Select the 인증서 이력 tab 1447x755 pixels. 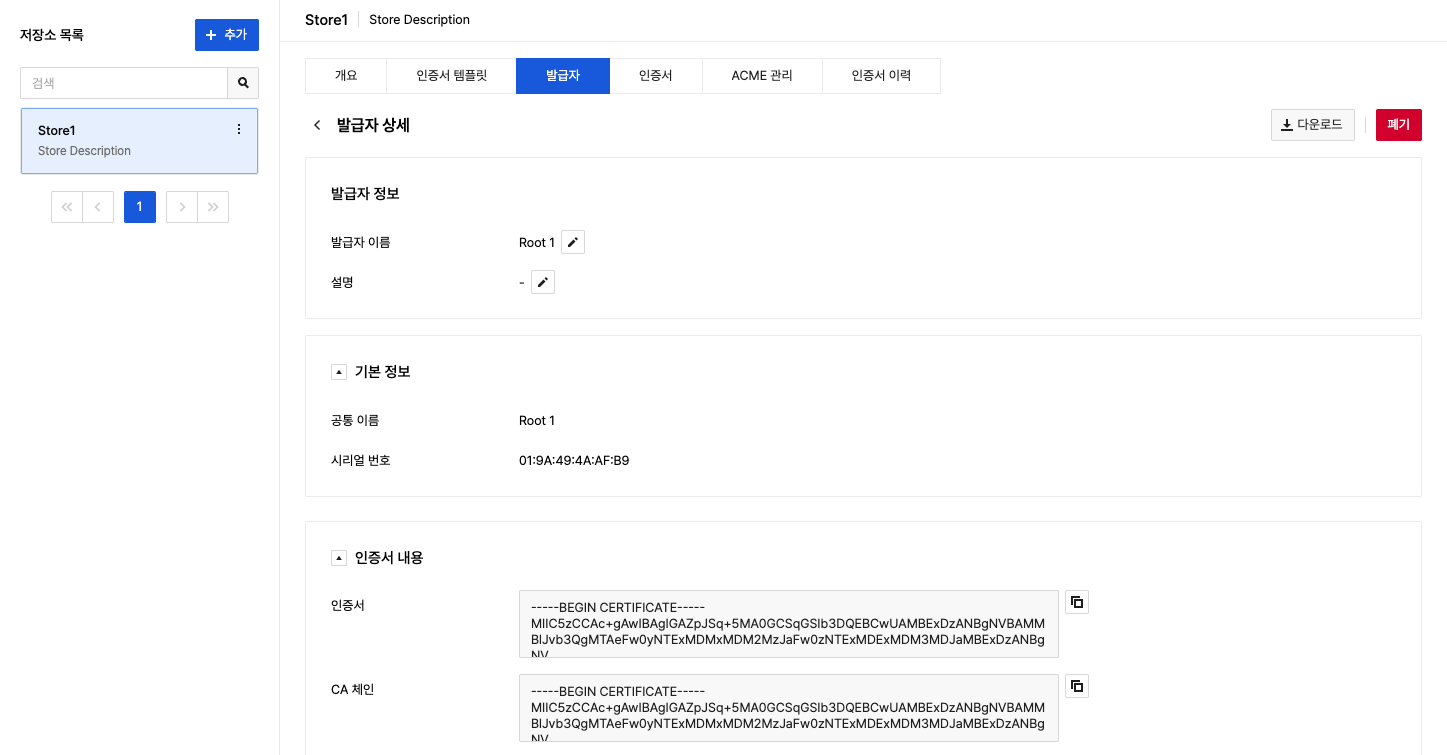click(880, 75)
